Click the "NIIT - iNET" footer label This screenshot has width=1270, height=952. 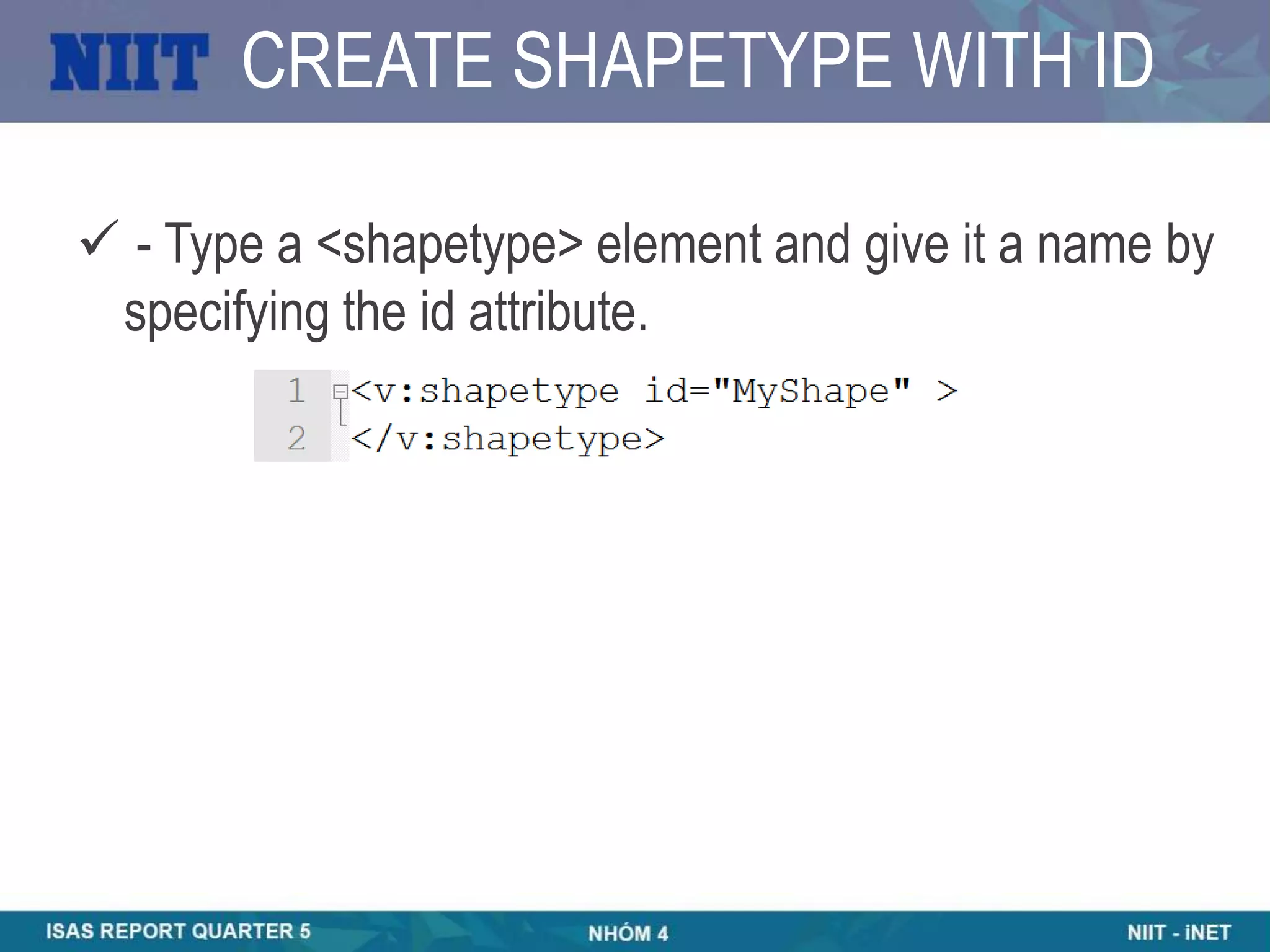[x=1179, y=933]
